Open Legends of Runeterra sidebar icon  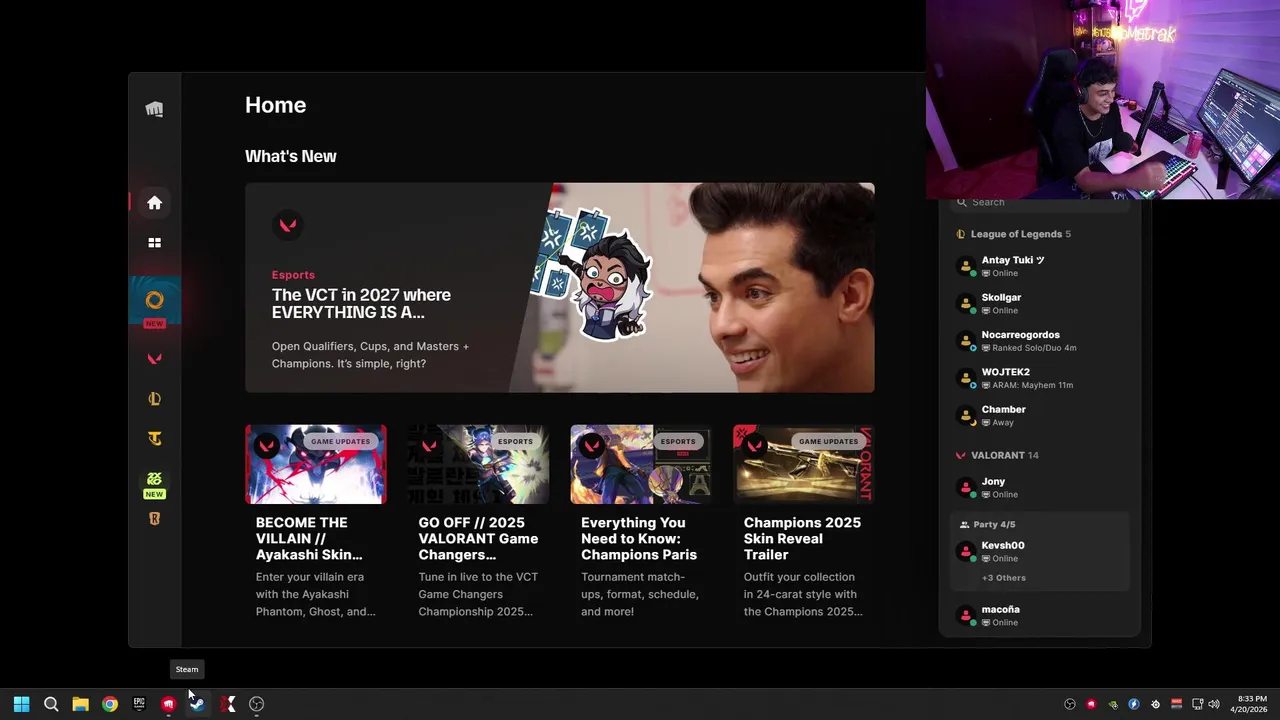[x=154, y=519]
